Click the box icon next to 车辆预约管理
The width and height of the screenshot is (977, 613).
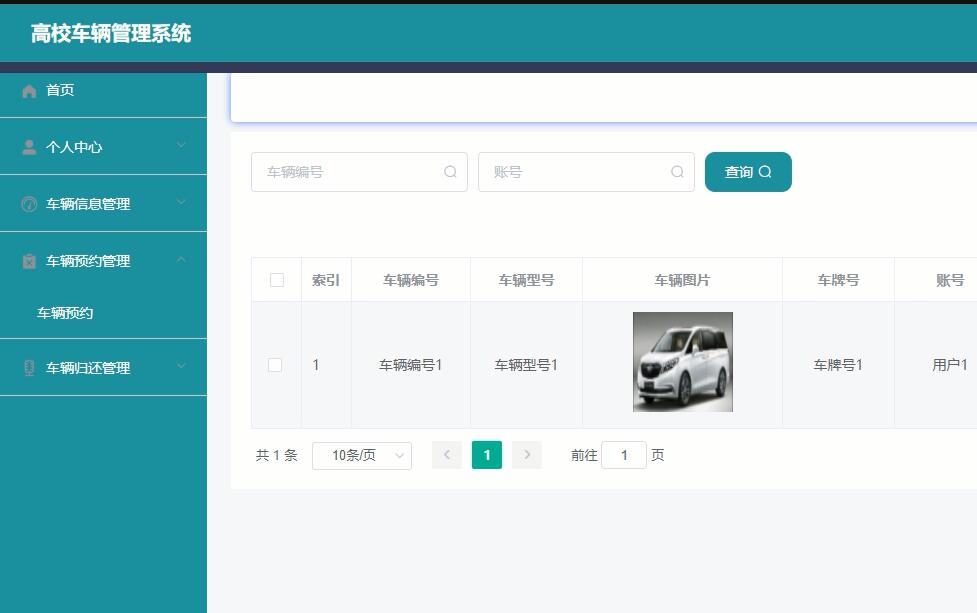click(x=29, y=261)
